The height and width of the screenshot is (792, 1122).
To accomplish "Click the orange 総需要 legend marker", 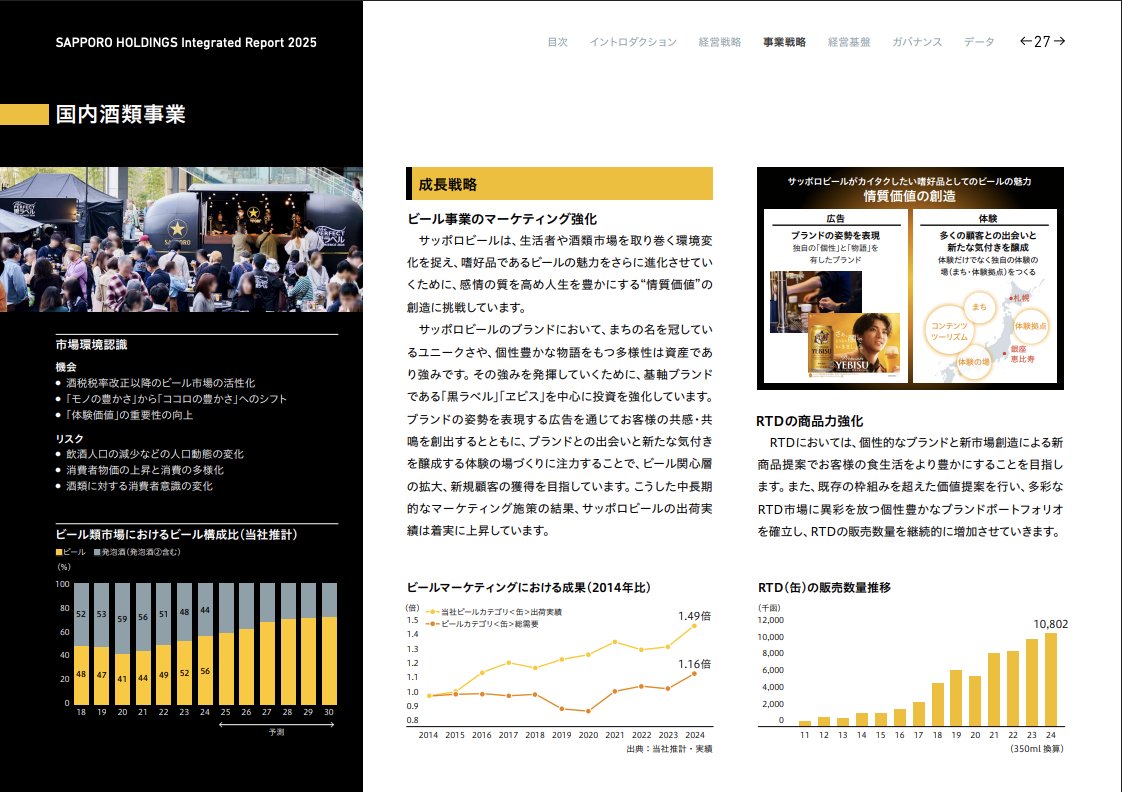I will click(432, 623).
